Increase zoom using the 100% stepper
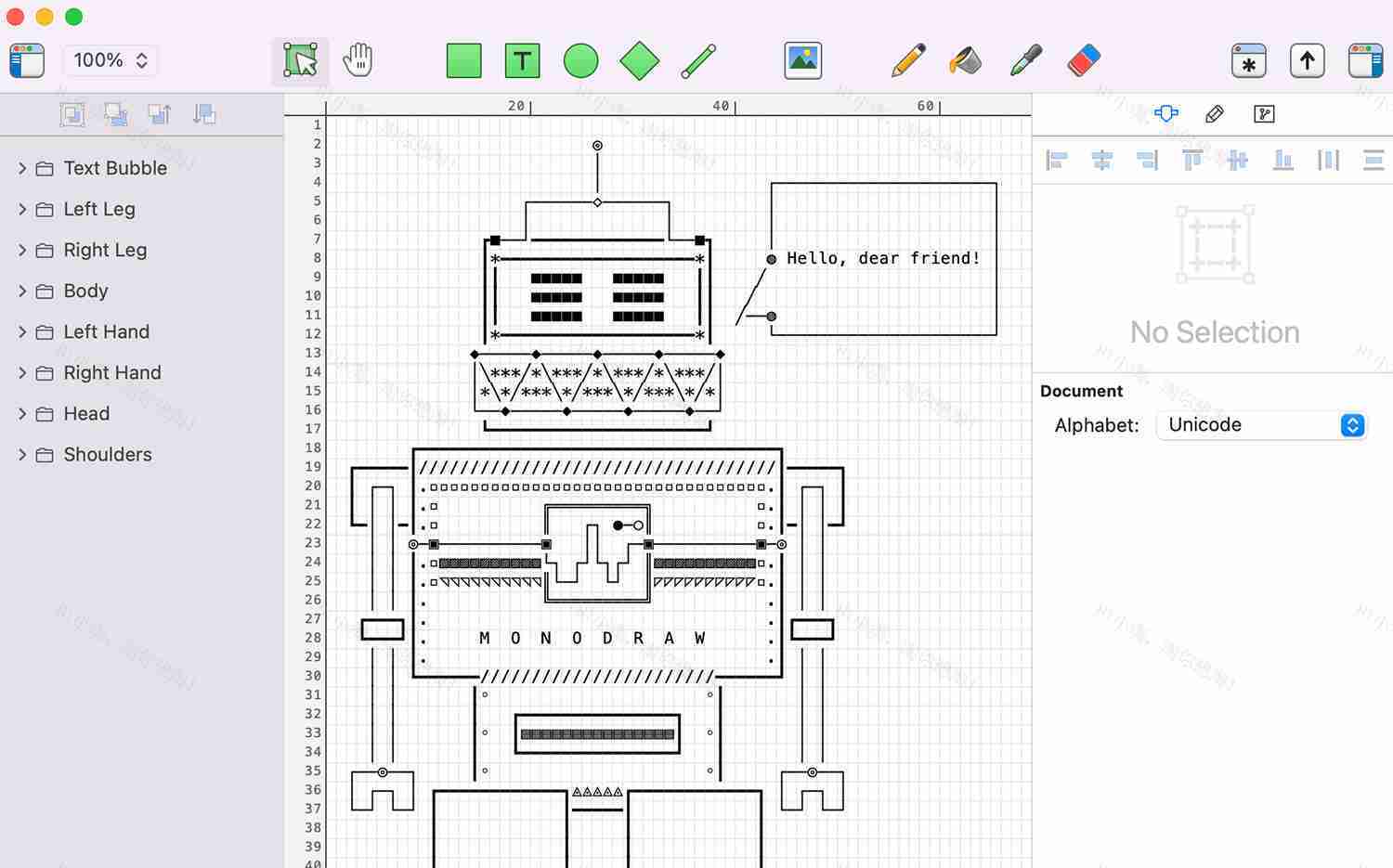This screenshot has width=1393, height=868. 141,54
